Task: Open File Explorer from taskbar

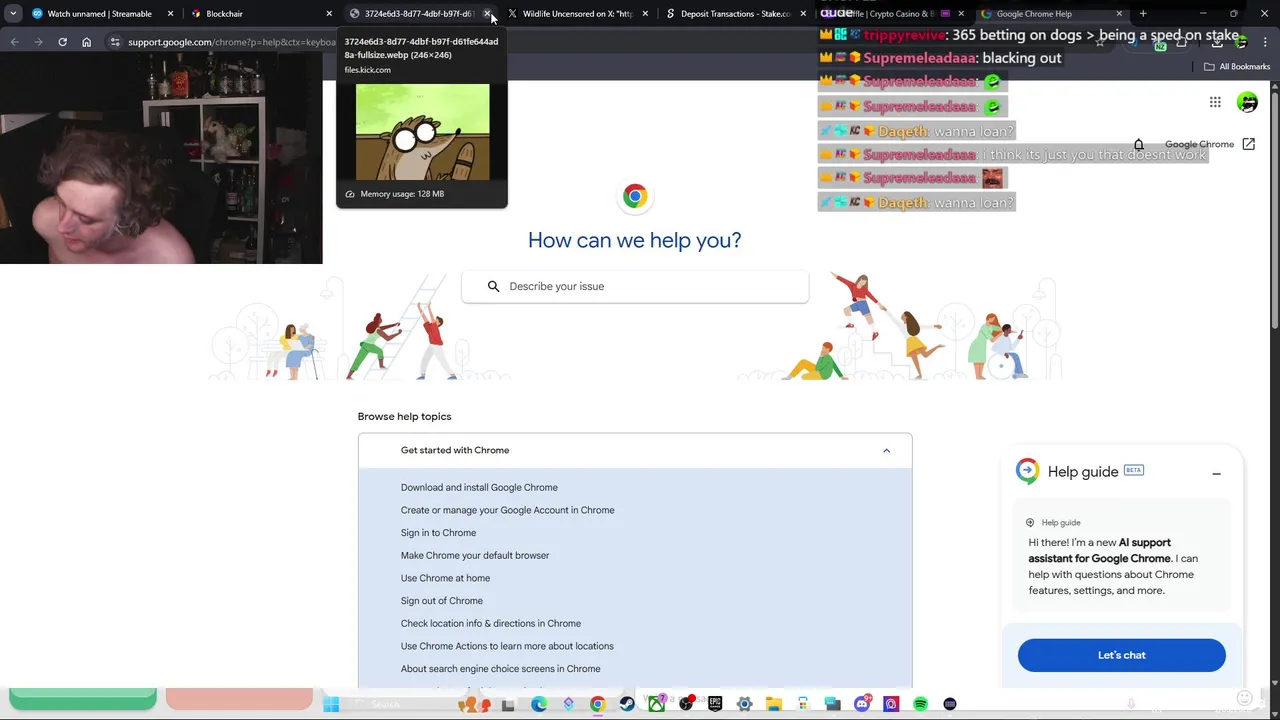Action: point(774,704)
